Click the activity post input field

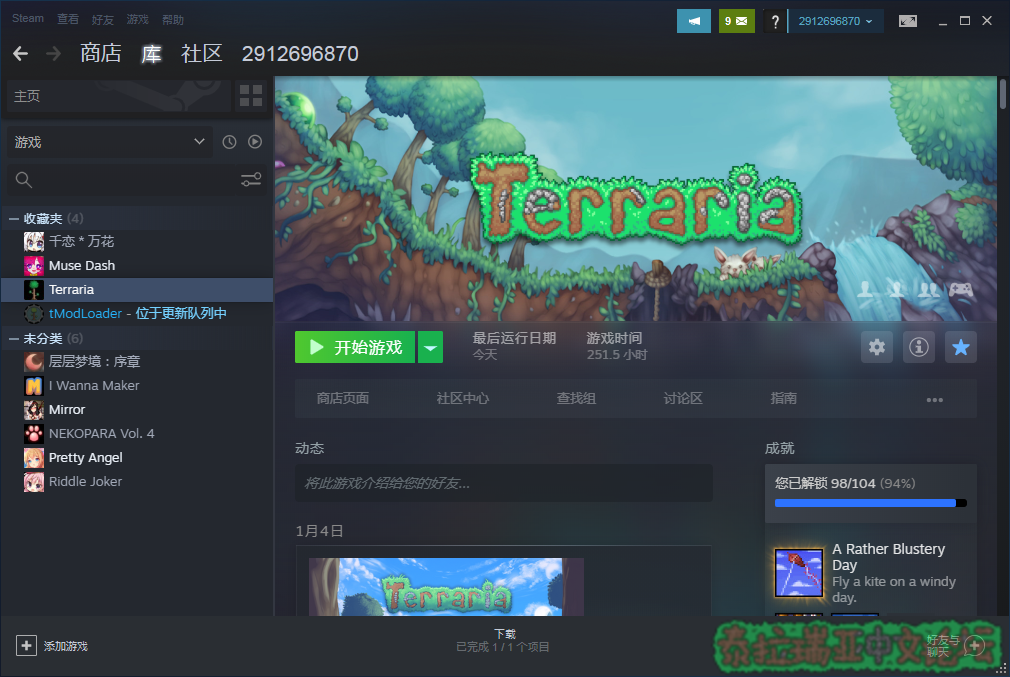click(504, 483)
